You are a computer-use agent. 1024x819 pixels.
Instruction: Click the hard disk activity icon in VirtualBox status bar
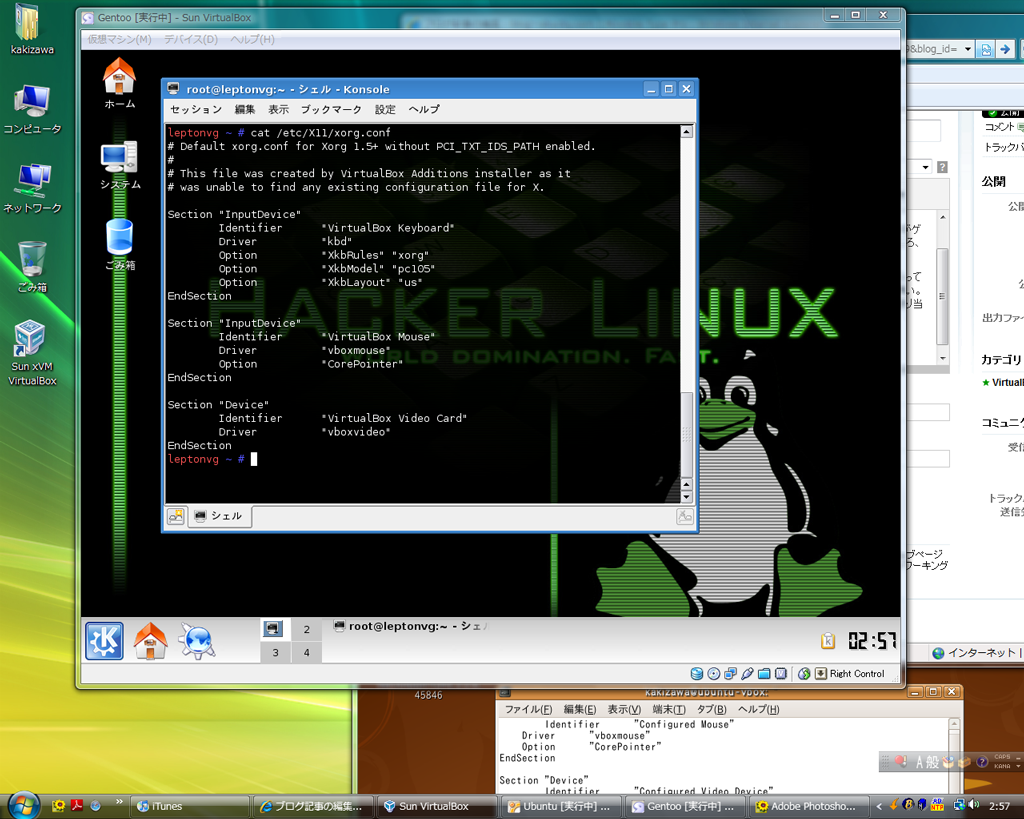(x=697, y=673)
